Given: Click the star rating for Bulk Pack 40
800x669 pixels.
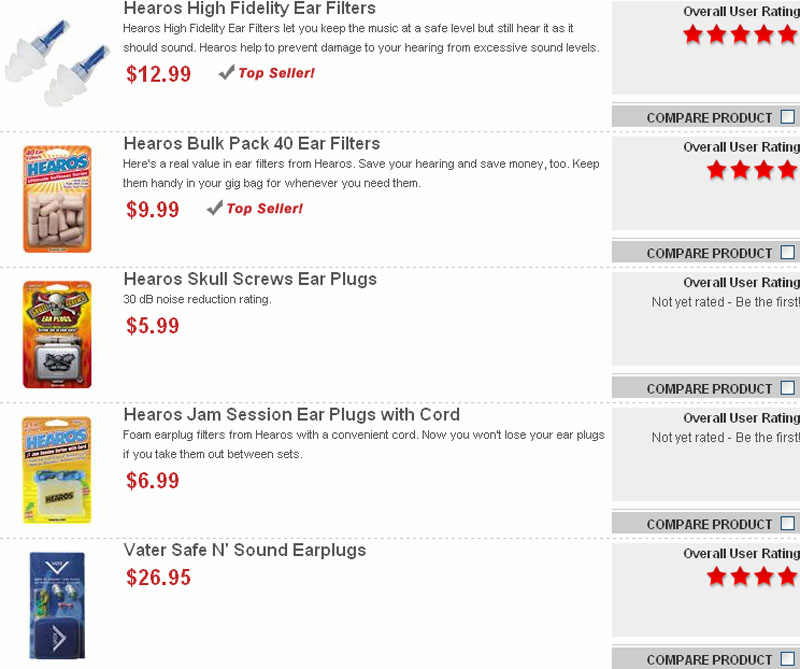Looking at the screenshot, I should click(753, 170).
